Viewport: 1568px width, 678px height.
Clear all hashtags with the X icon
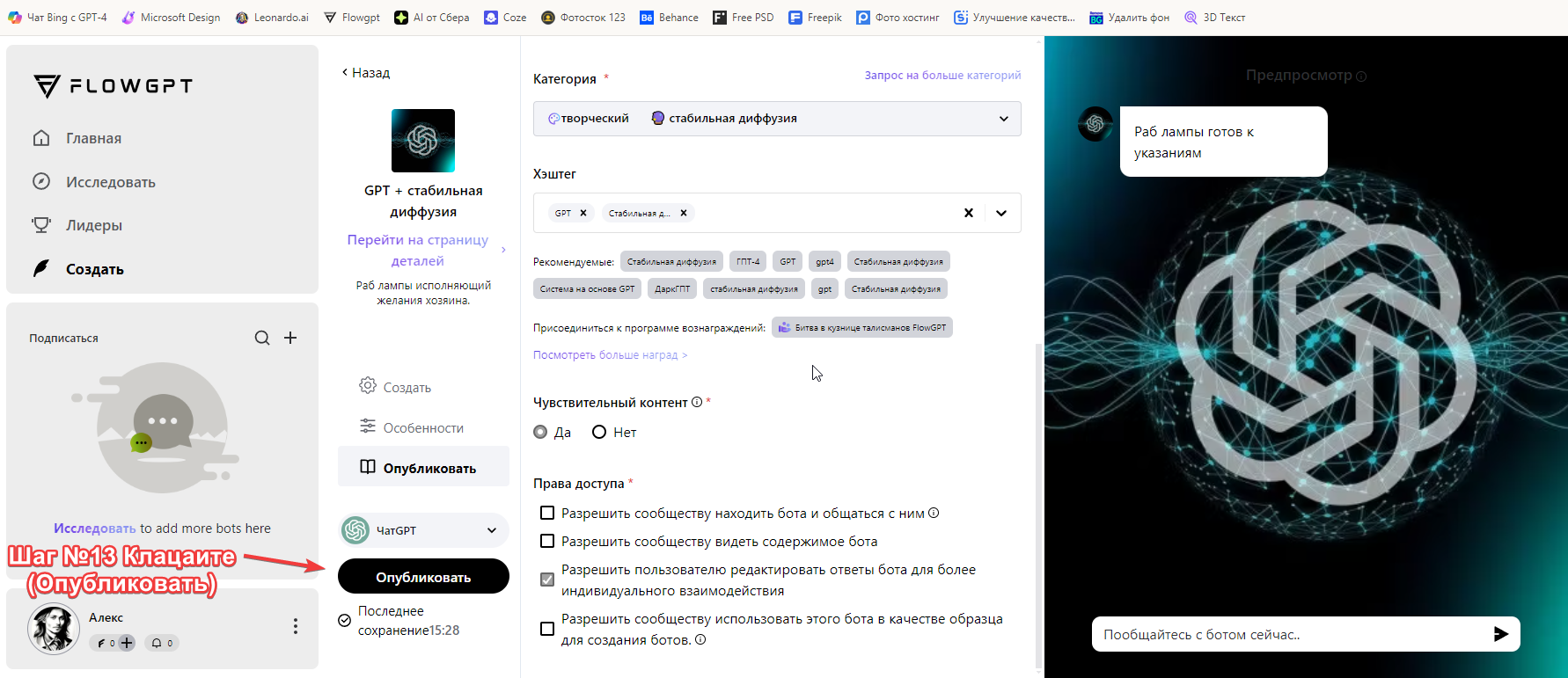pyautogui.click(x=969, y=213)
